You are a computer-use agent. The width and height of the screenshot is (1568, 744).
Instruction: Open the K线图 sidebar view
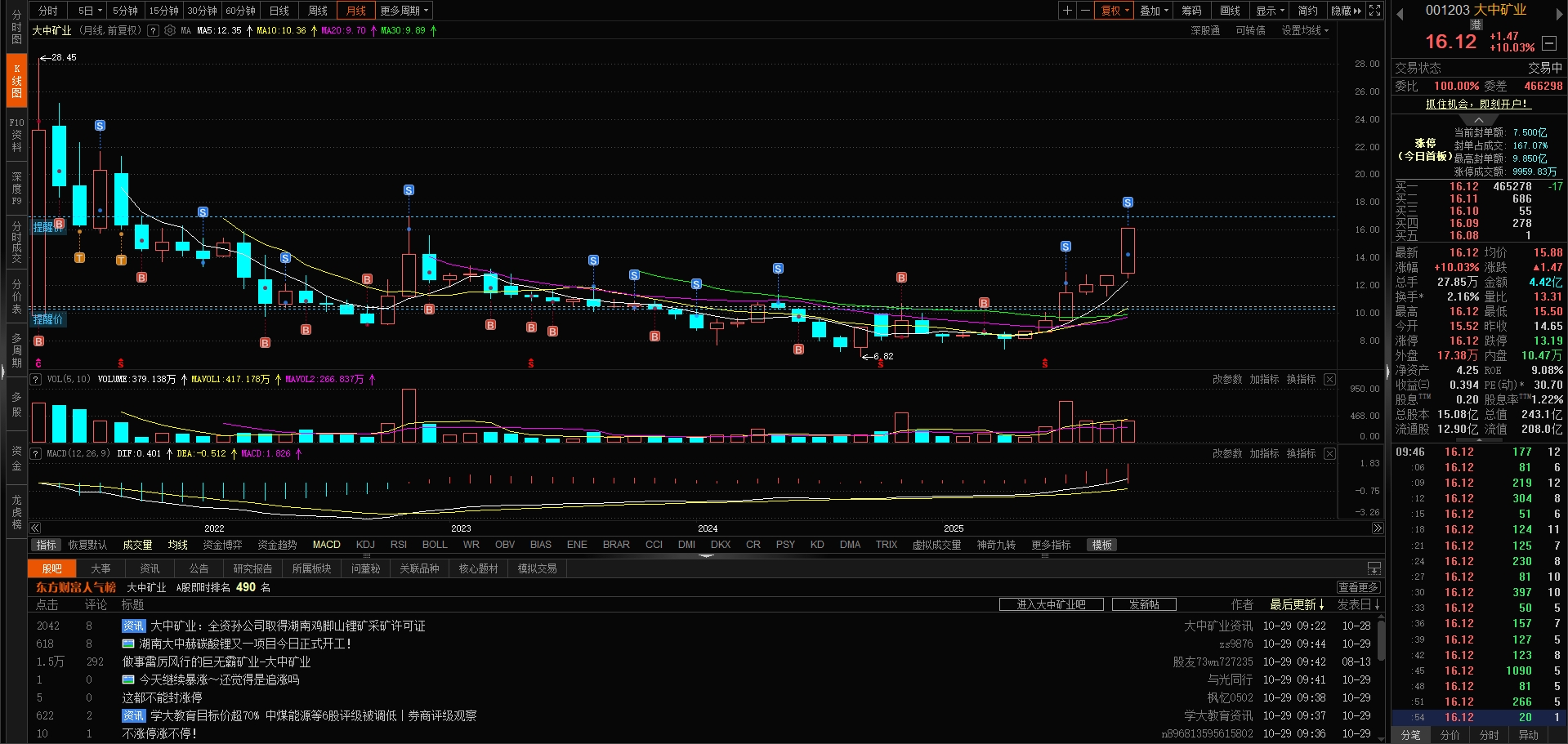click(x=16, y=80)
